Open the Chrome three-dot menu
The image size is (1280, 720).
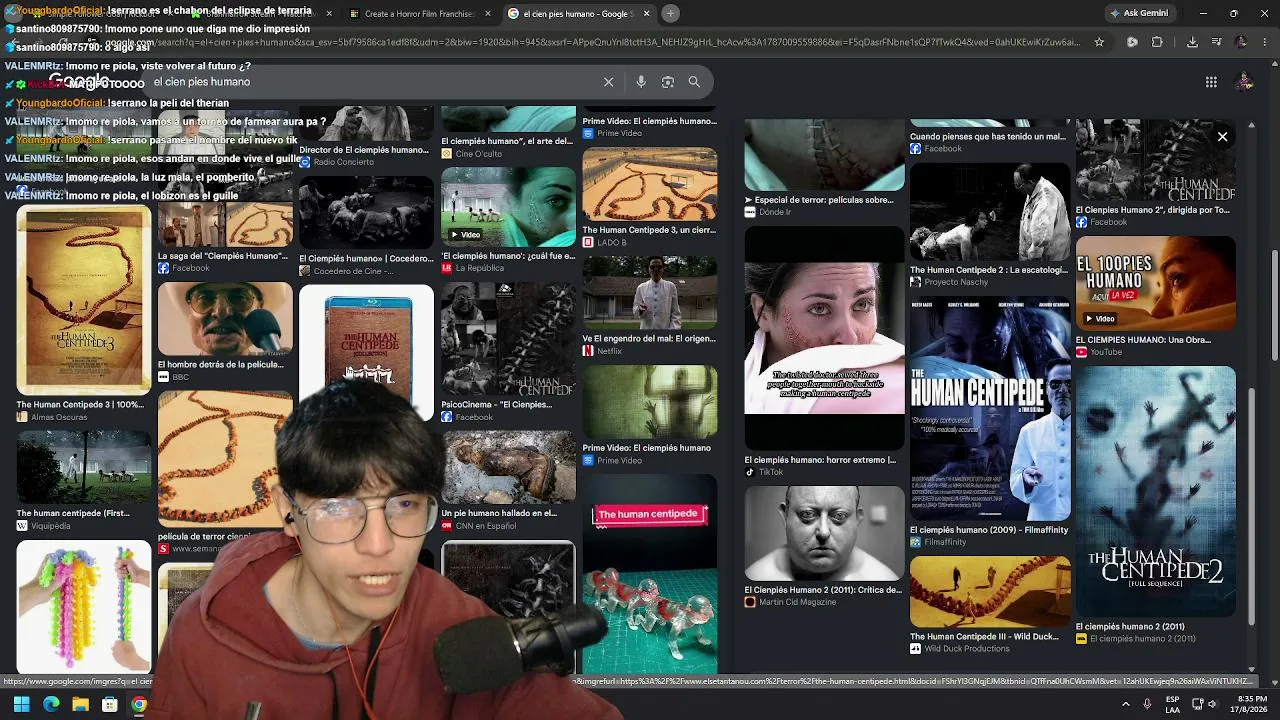point(1265,42)
